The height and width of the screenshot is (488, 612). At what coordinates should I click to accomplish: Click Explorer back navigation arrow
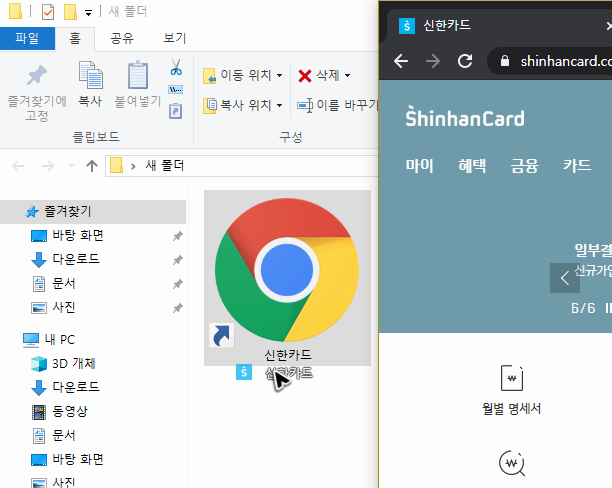[18, 166]
